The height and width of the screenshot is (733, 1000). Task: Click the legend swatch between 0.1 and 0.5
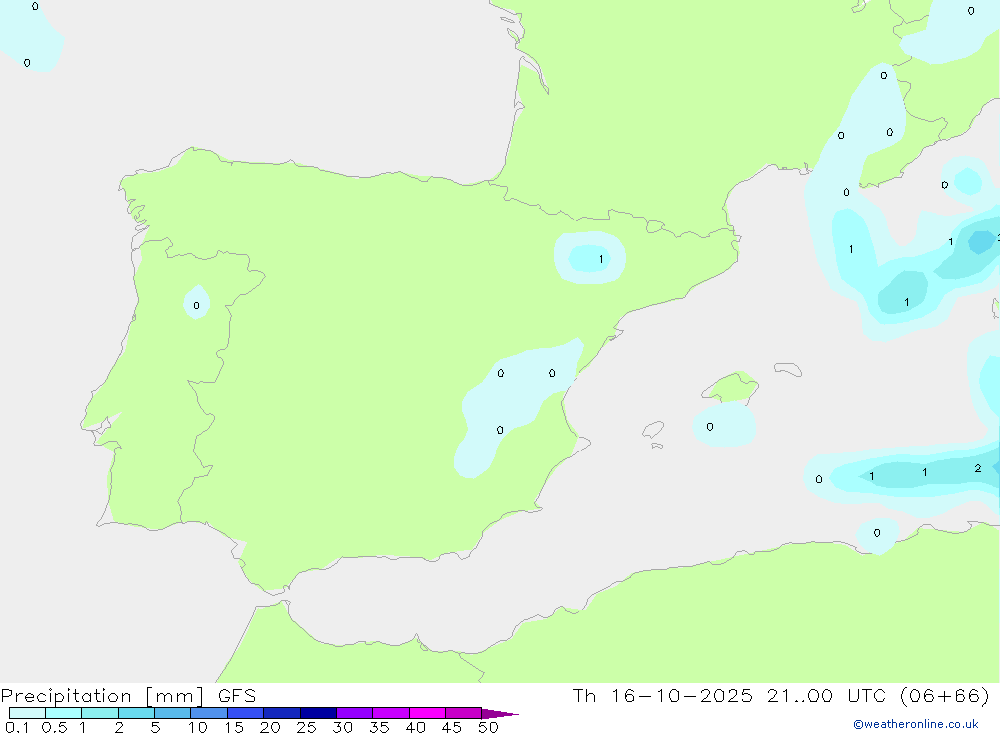click(27, 713)
